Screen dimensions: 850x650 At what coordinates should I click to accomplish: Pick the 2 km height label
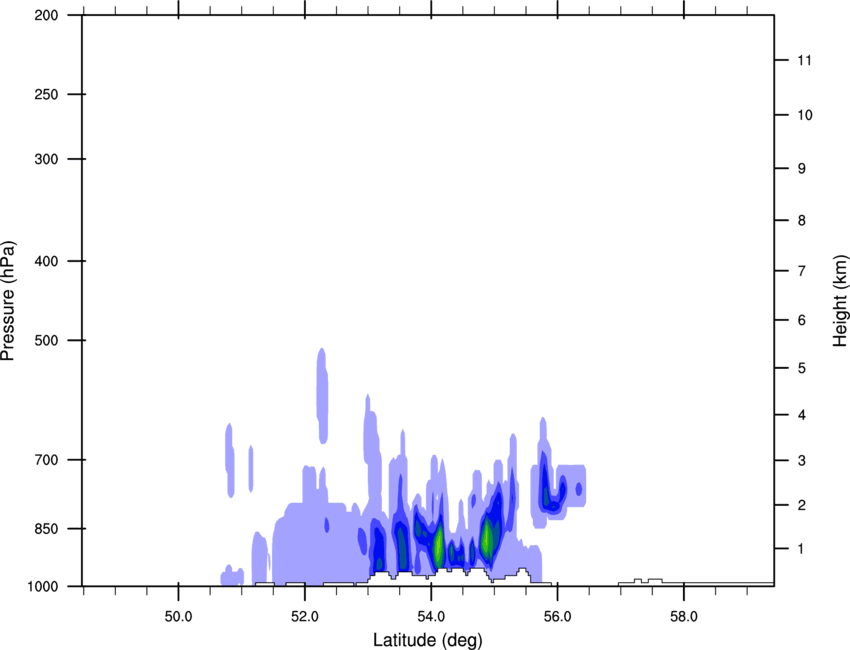pos(801,505)
